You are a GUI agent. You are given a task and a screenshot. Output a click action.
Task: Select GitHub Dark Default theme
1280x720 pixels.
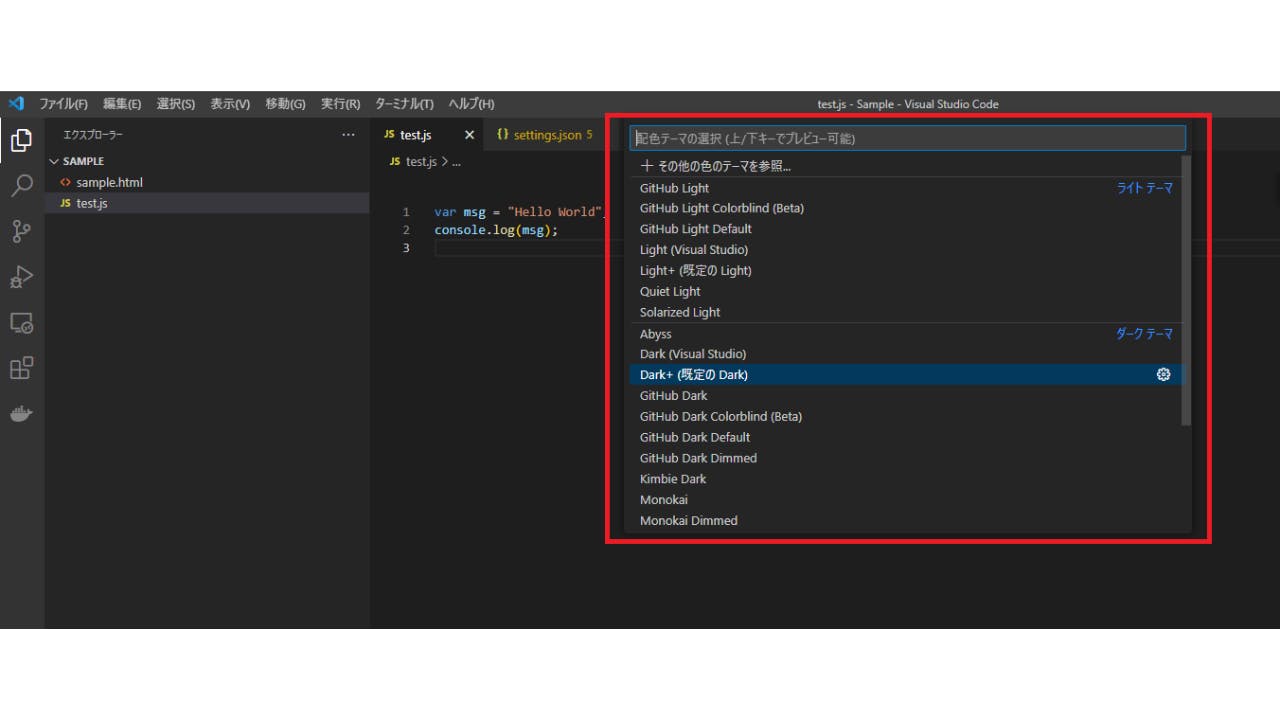(x=905, y=437)
